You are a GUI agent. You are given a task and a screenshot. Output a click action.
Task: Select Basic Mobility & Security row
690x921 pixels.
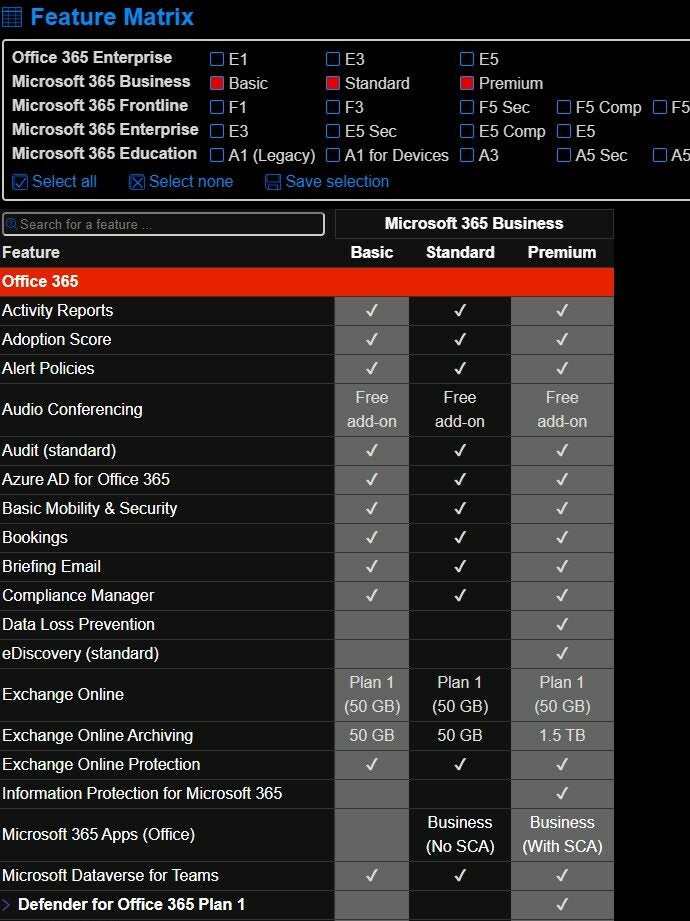[90, 508]
